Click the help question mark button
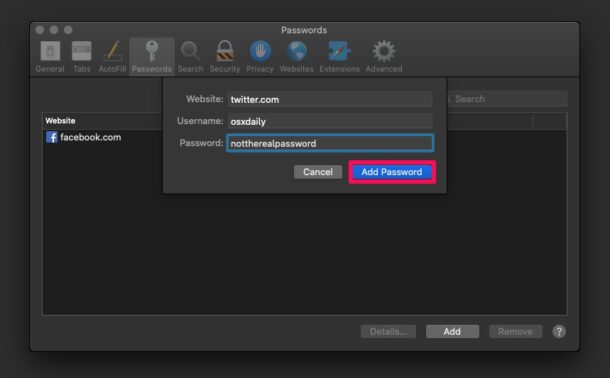The width and height of the screenshot is (610, 378). pos(559,332)
